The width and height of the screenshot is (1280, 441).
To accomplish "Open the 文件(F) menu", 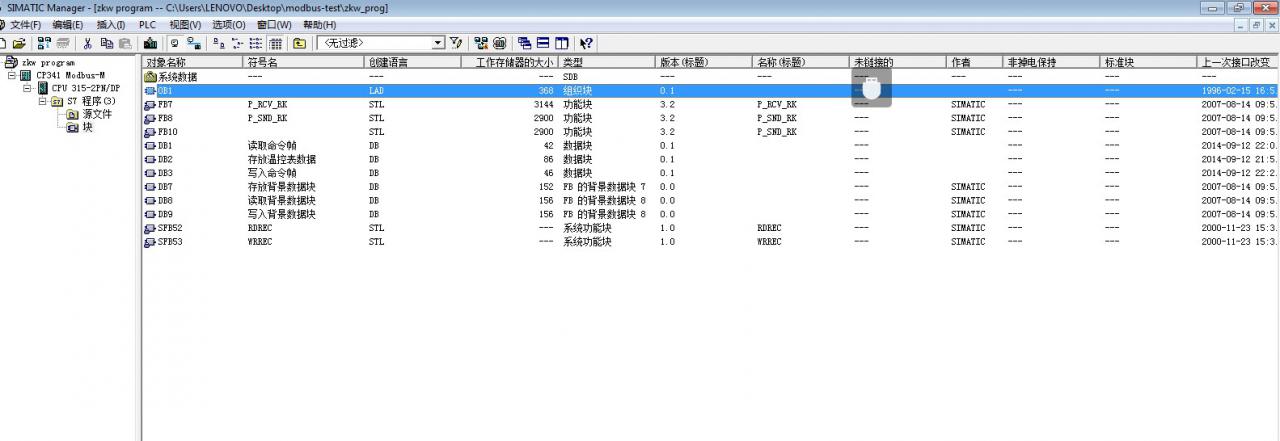I will (26, 24).
